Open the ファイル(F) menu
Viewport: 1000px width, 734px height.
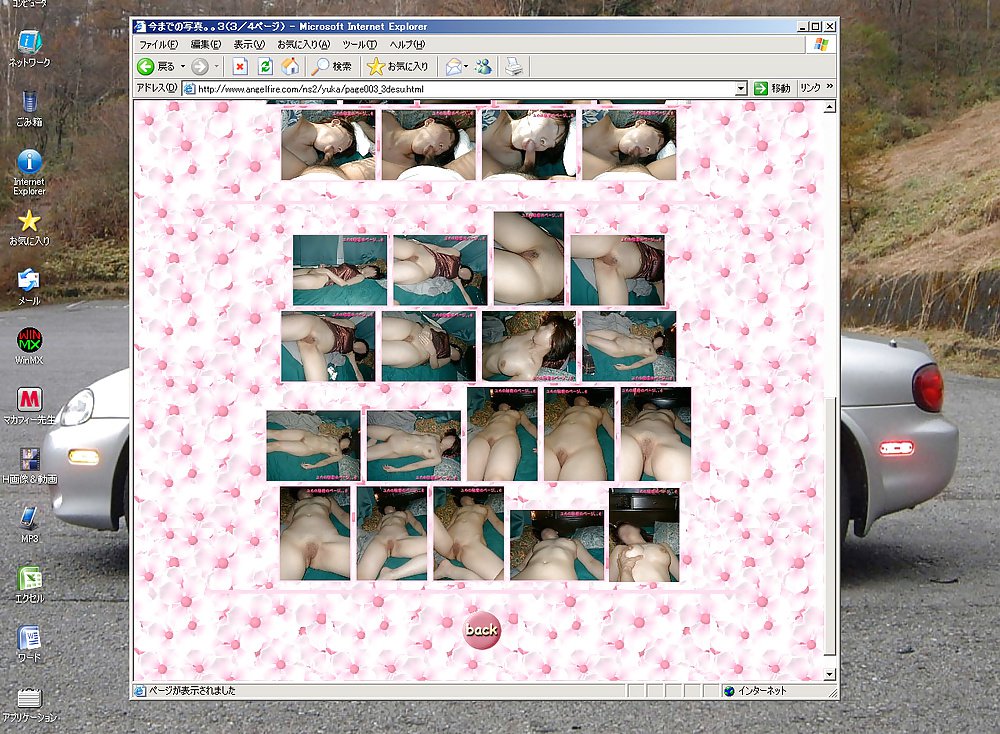pos(157,45)
